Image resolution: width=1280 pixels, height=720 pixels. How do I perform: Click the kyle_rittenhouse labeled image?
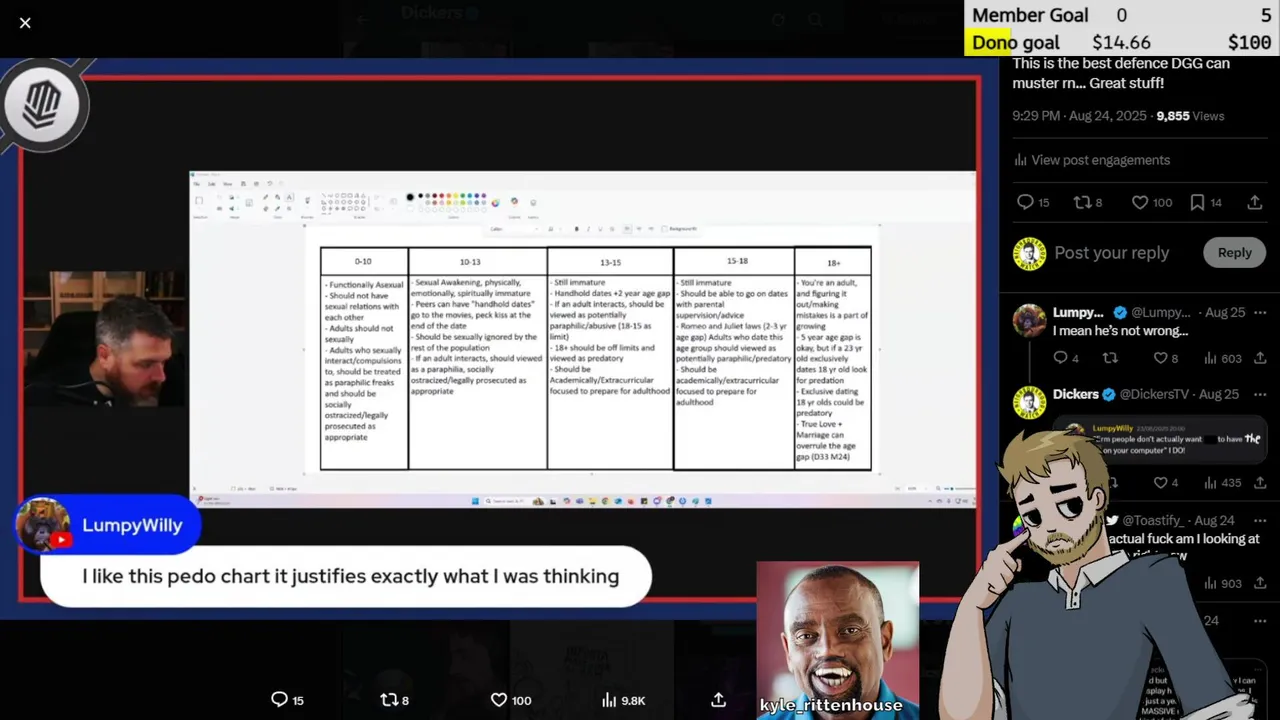pyautogui.click(x=837, y=640)
